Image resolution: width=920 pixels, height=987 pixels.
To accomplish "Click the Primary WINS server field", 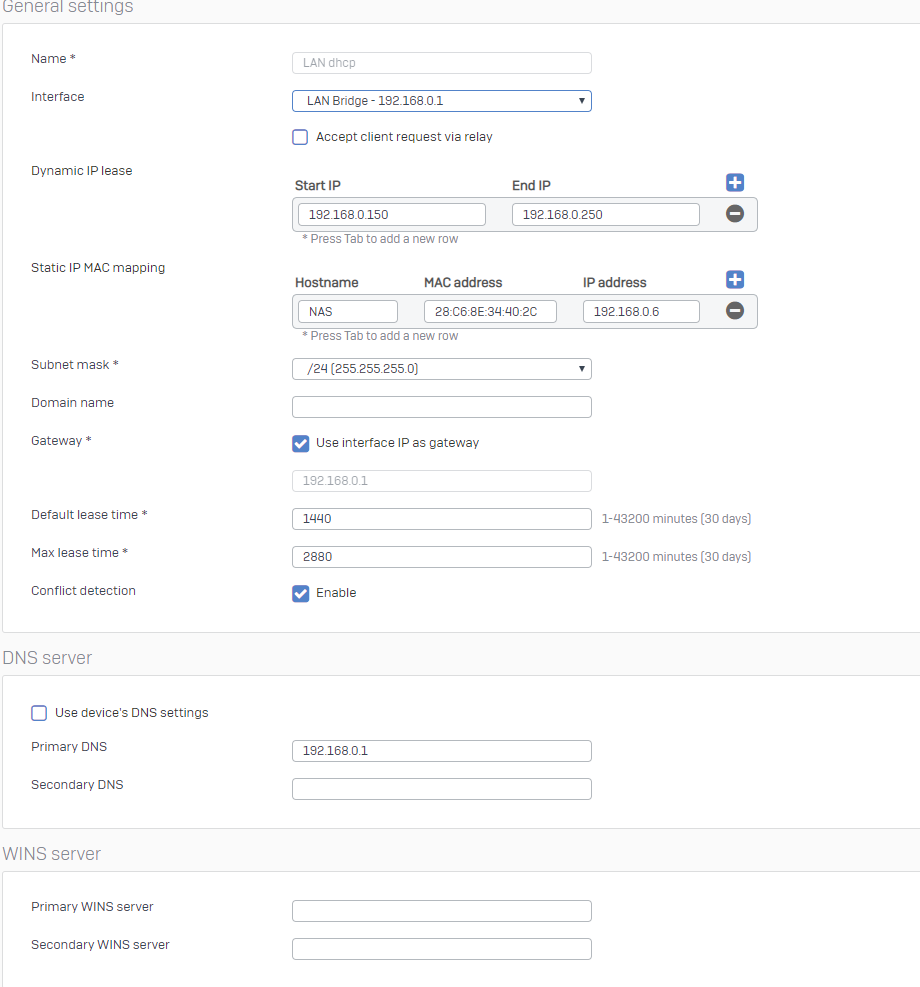I will point(442,911).
